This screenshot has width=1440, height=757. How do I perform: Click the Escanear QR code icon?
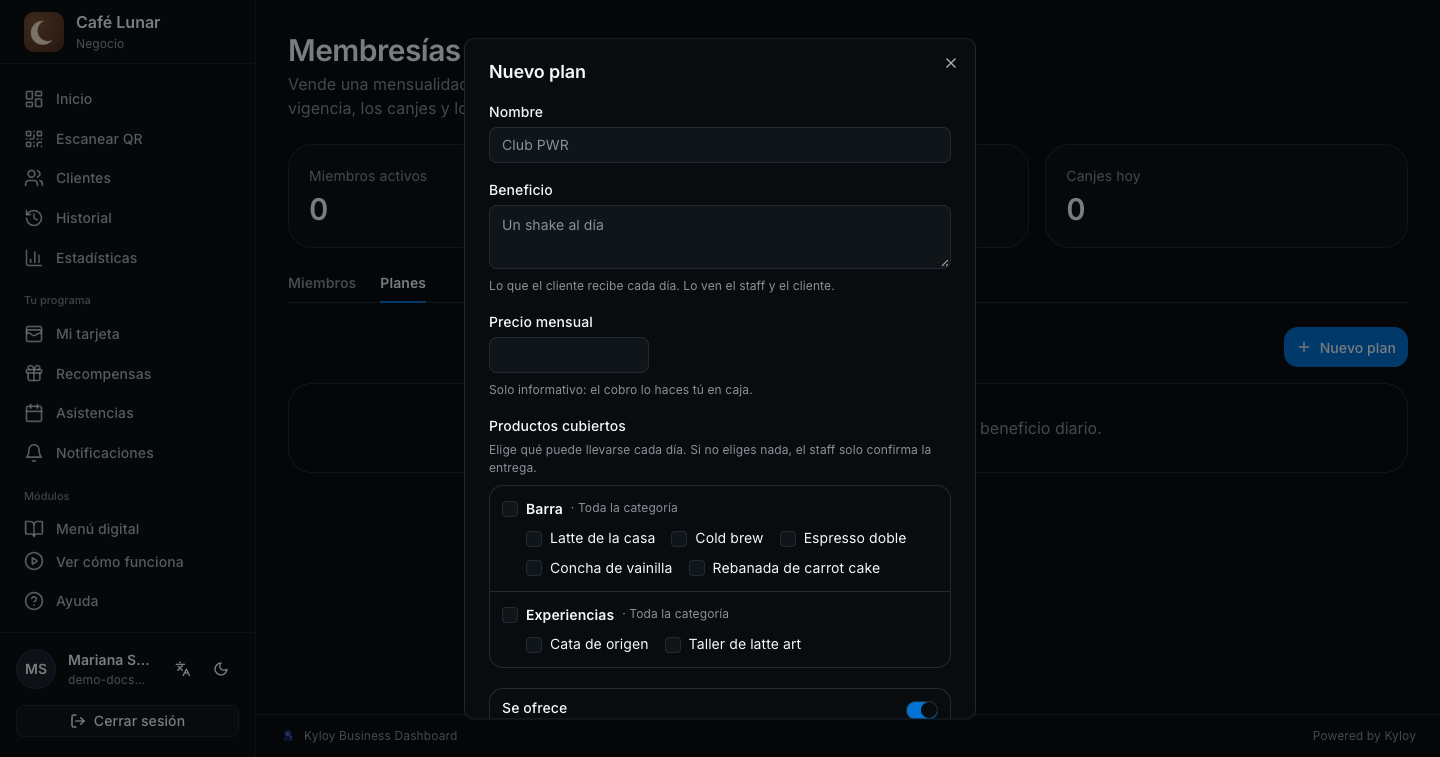tap(34, 139)
